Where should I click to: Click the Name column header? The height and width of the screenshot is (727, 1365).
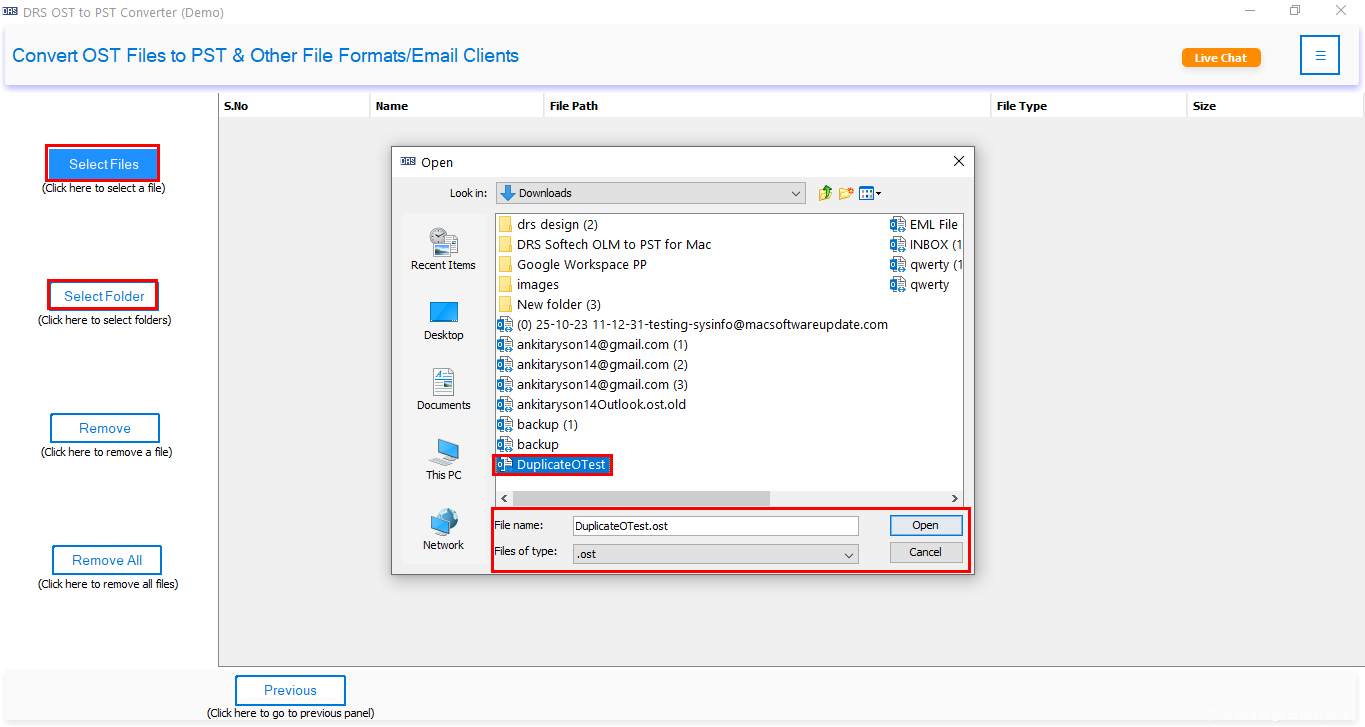(457, 106)
